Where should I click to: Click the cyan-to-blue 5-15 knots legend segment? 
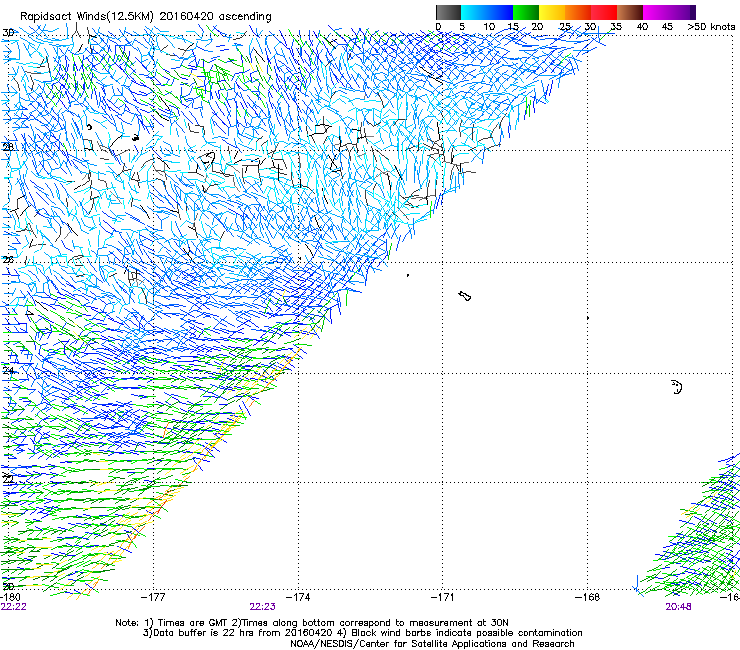coord(487,12)
